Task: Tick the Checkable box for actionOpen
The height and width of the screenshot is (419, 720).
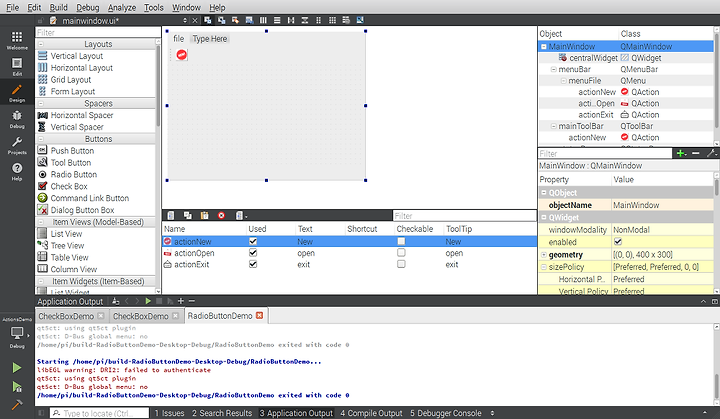Action: pos(401,253)
